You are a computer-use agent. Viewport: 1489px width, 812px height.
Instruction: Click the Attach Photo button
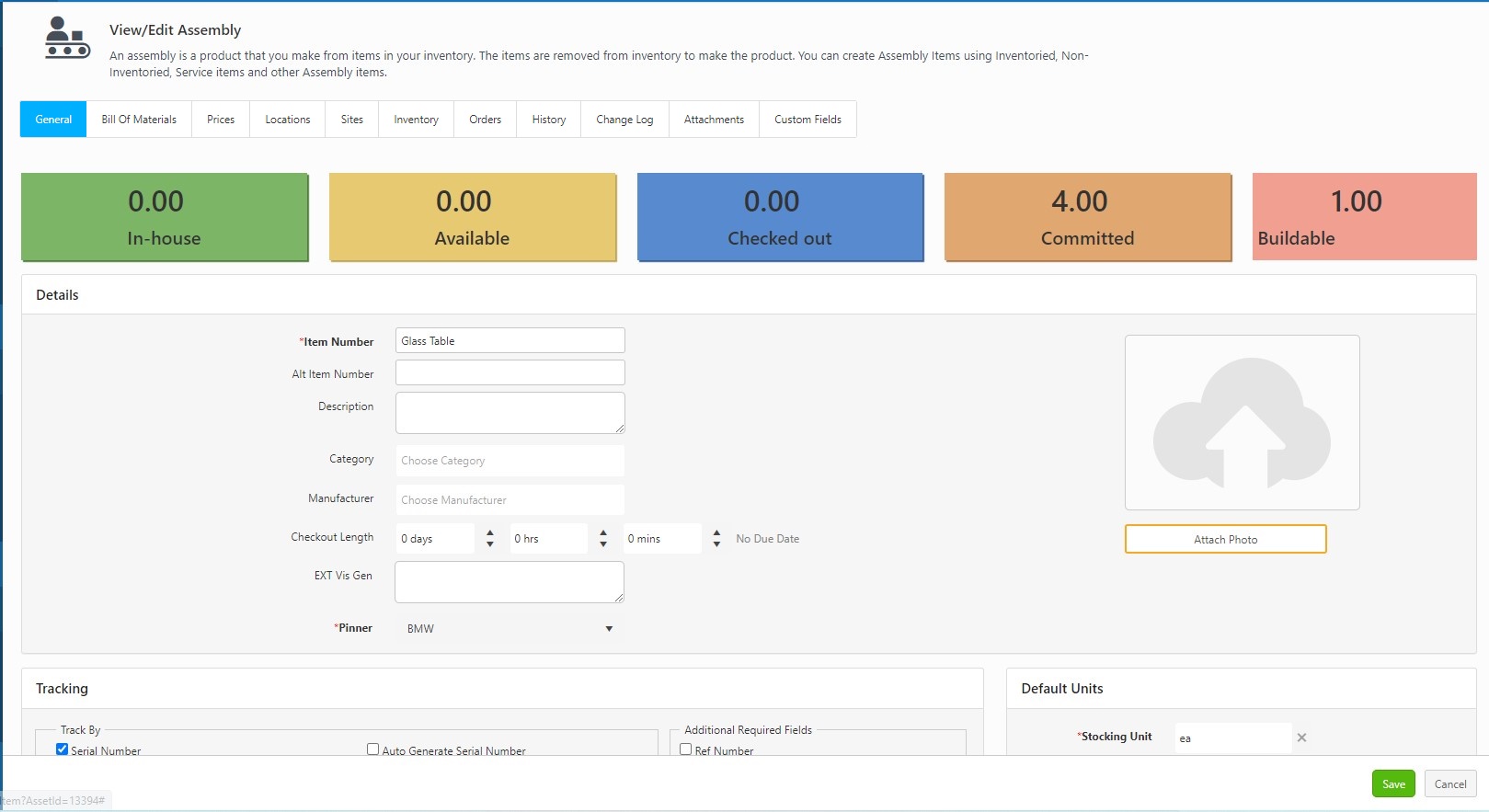(x=1225, y=540)
